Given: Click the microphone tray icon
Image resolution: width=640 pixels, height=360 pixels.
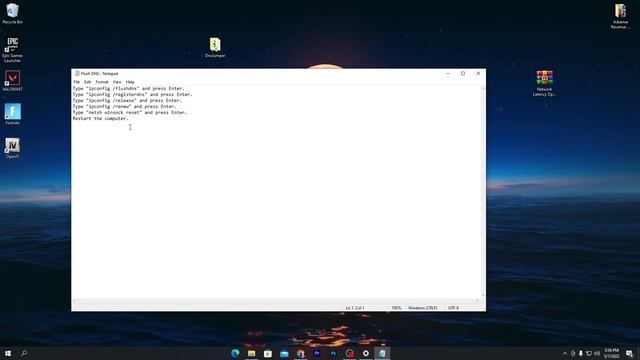Looking at the screenshot, I should point(581,353).
